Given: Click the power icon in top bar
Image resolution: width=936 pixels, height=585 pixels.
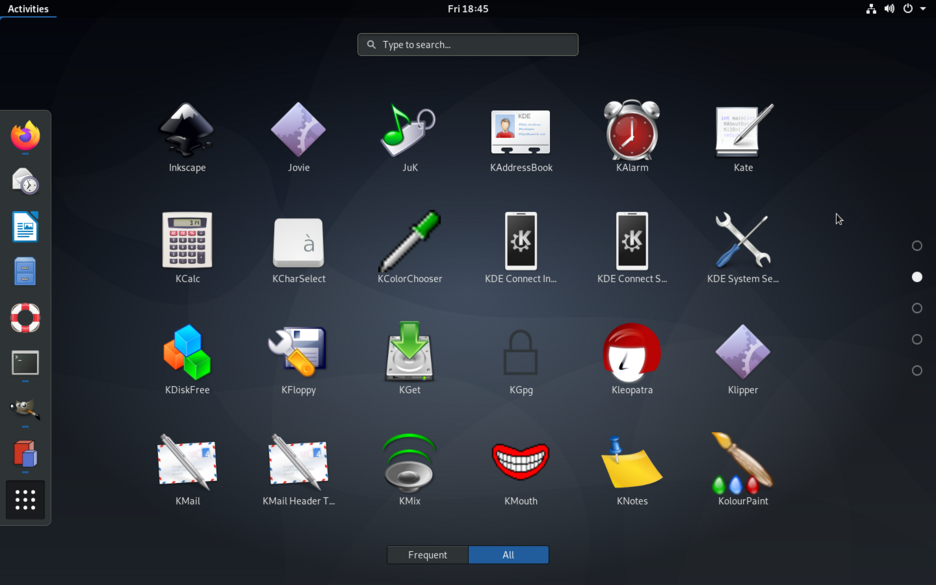Looking at the screenshot, I should pyautogui.click(x=907, y=8).
